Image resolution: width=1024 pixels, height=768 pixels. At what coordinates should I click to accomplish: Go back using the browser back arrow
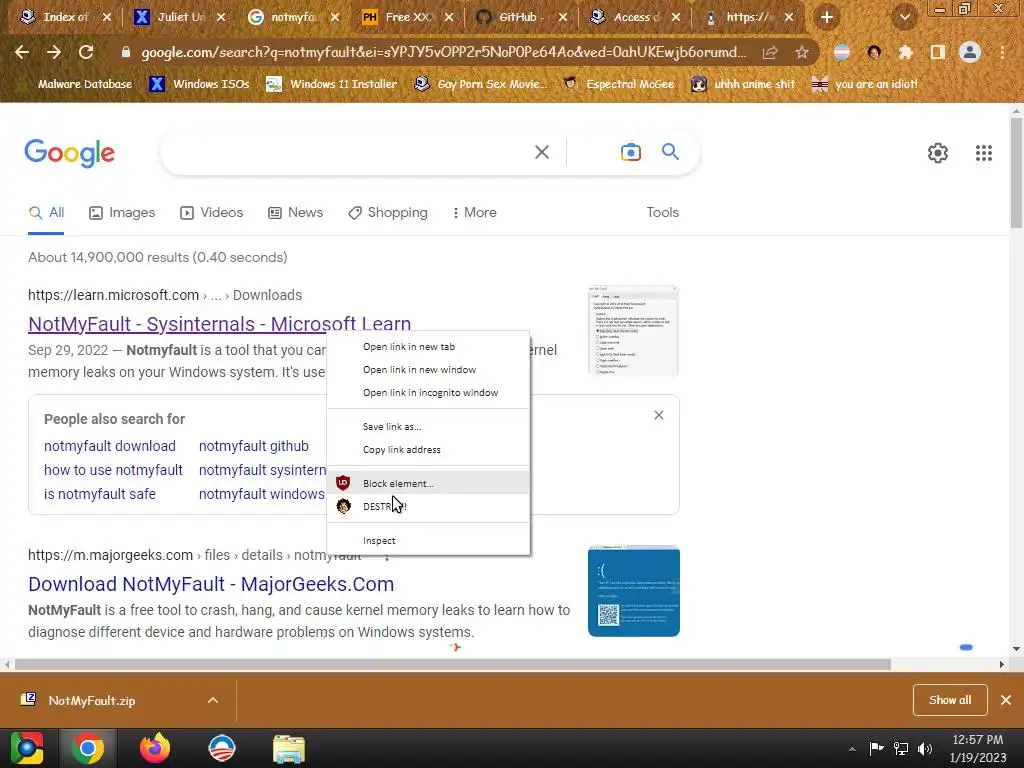[x=22, y=52]
